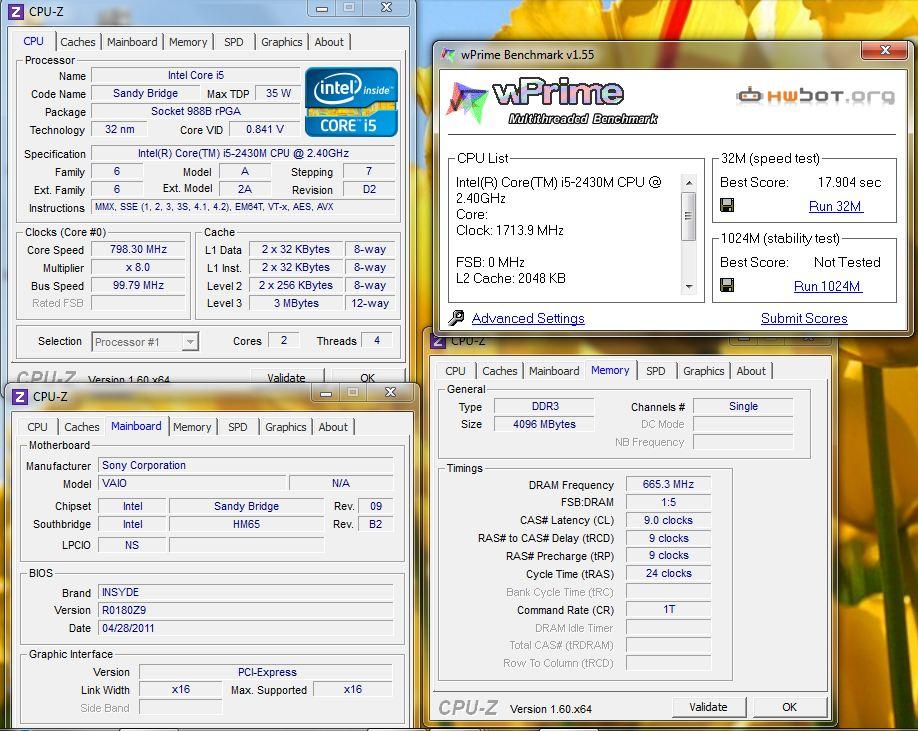
Task: Click the Channels # Single value
Action: tap(744, 406)
